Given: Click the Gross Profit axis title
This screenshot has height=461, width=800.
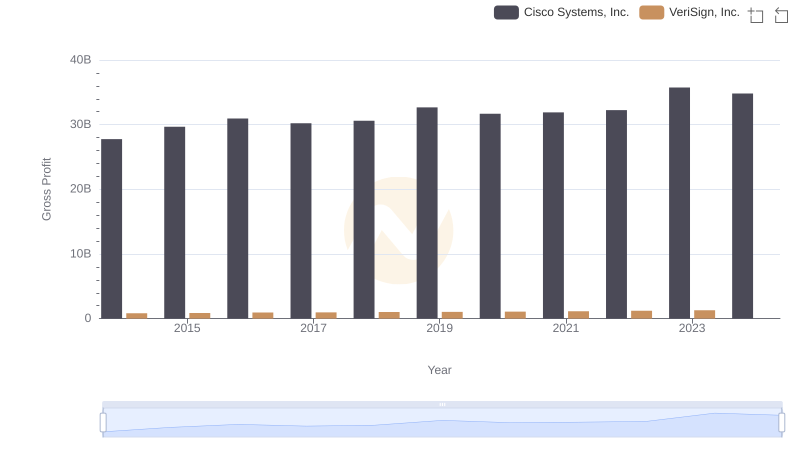Looking at the screenshot, I should 46,189.
